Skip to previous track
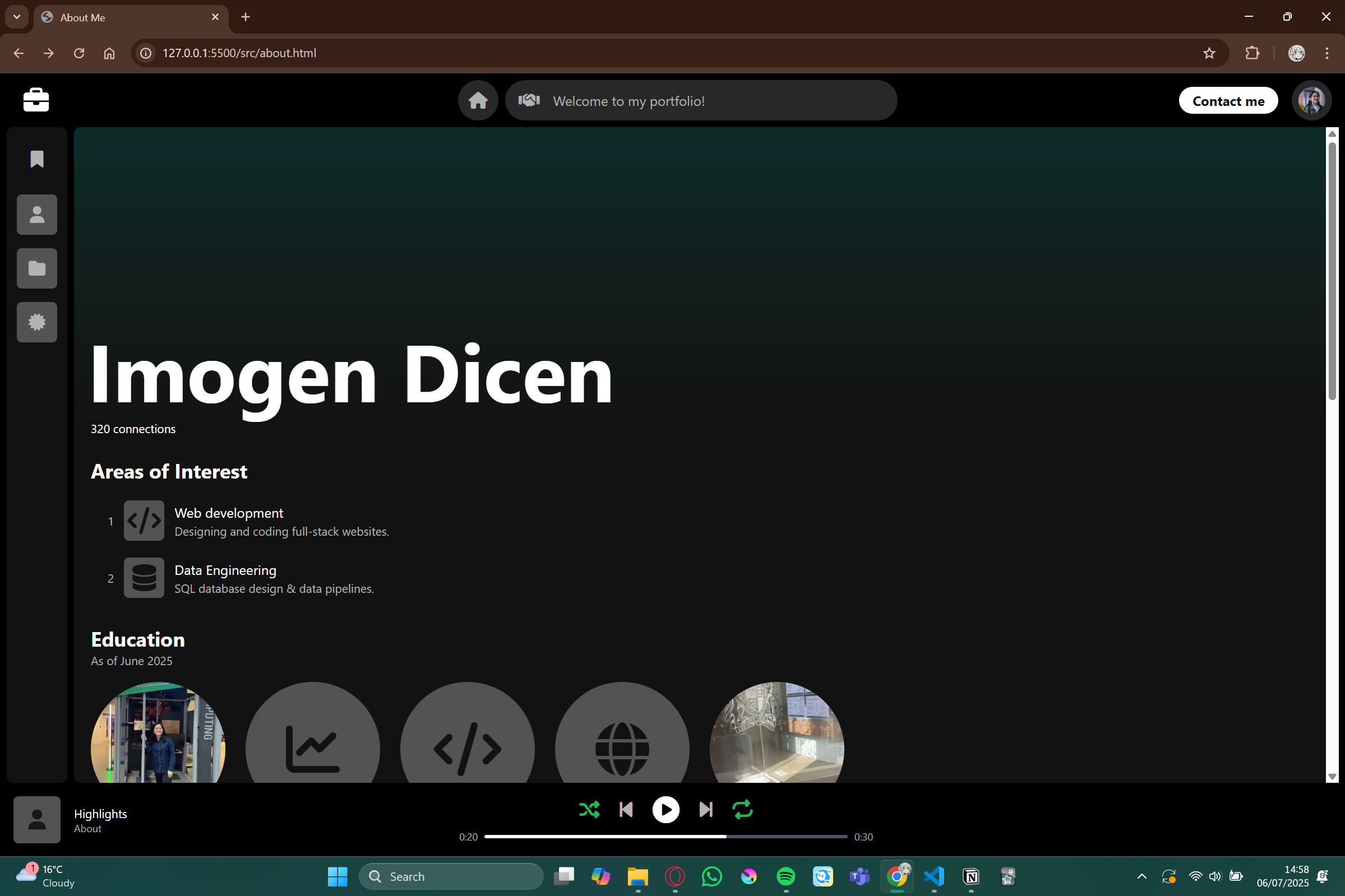This screenshot has height=896, width=1345. [x=626, y=809]
